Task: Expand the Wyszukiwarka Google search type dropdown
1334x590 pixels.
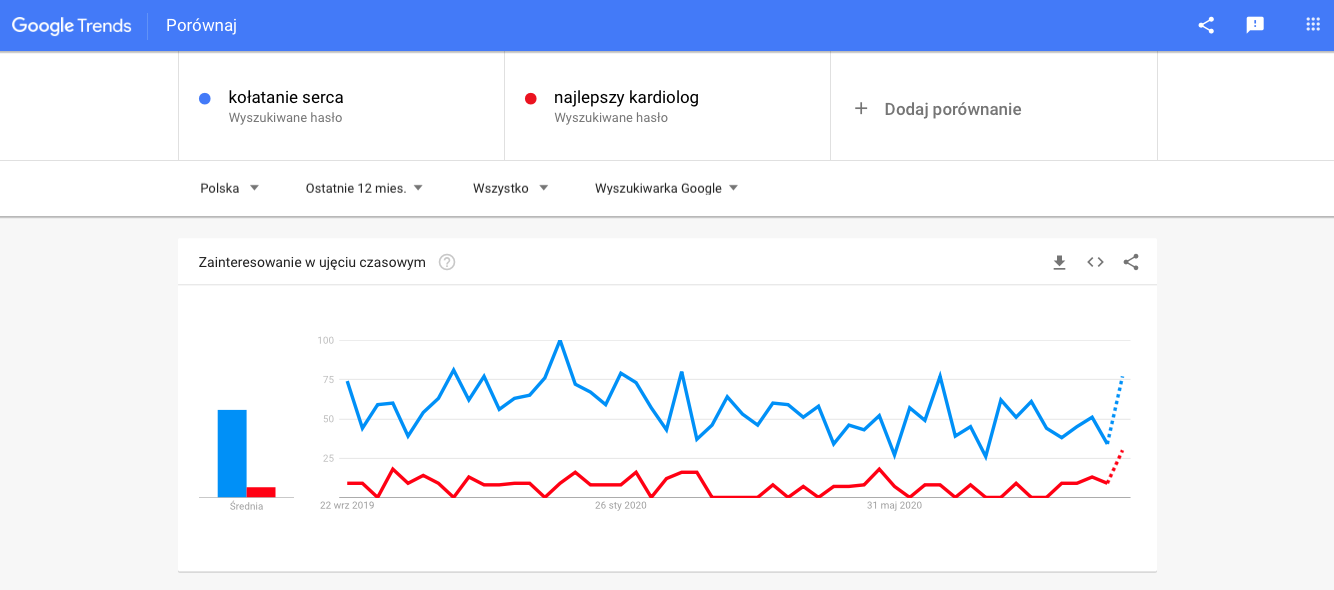Action: 666,188
